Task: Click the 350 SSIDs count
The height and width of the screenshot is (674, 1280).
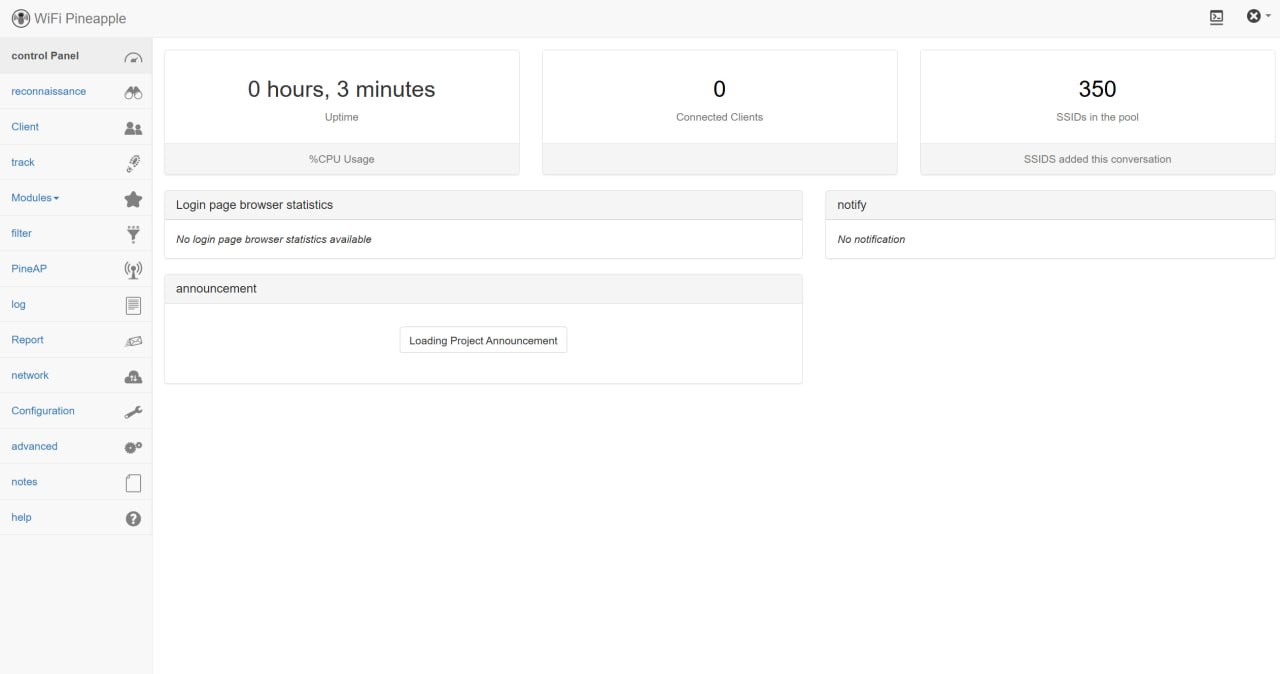Action: [1097, 89]
